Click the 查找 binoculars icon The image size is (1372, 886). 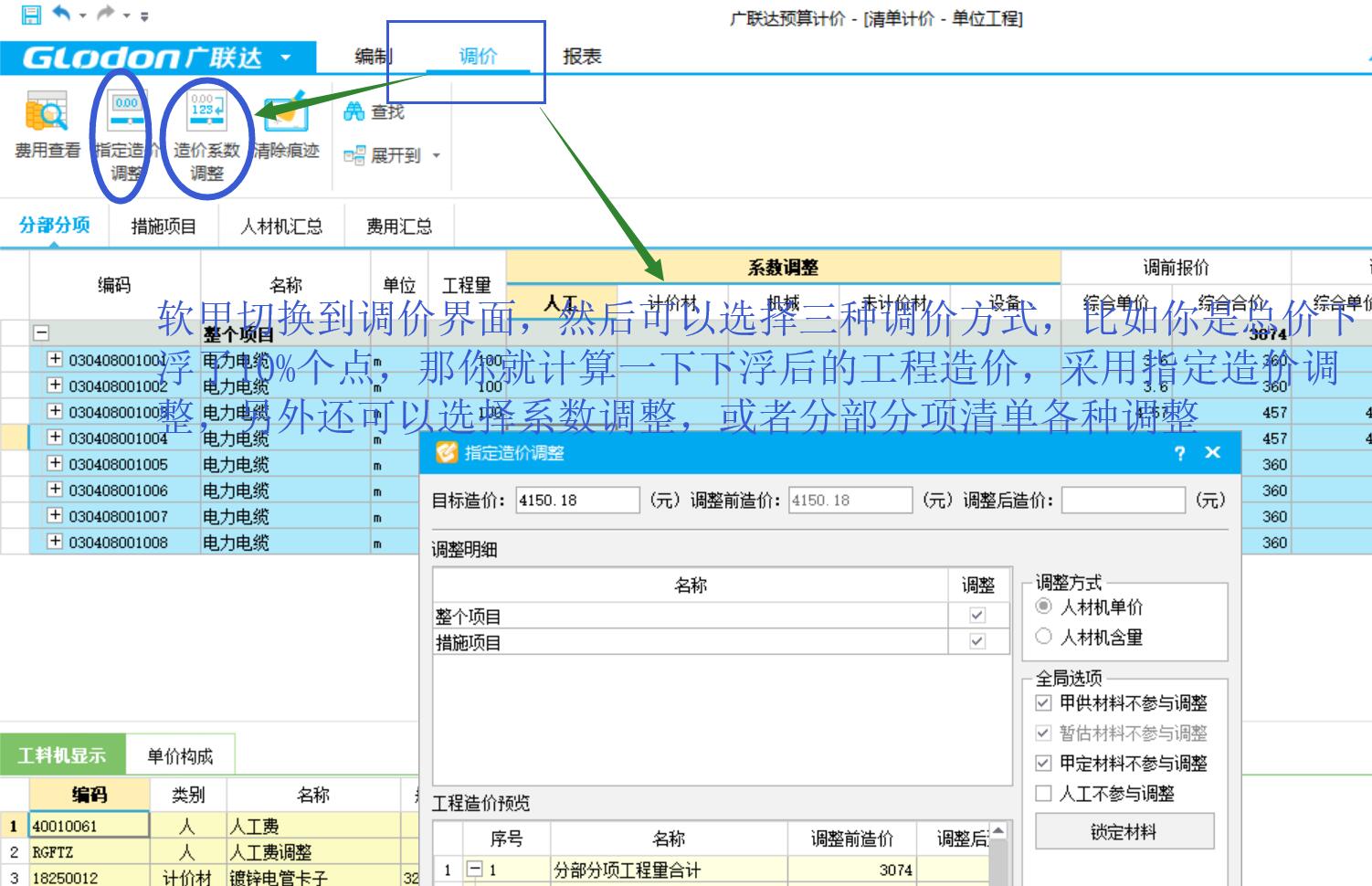pyautogui.click(x=354, y=111)
